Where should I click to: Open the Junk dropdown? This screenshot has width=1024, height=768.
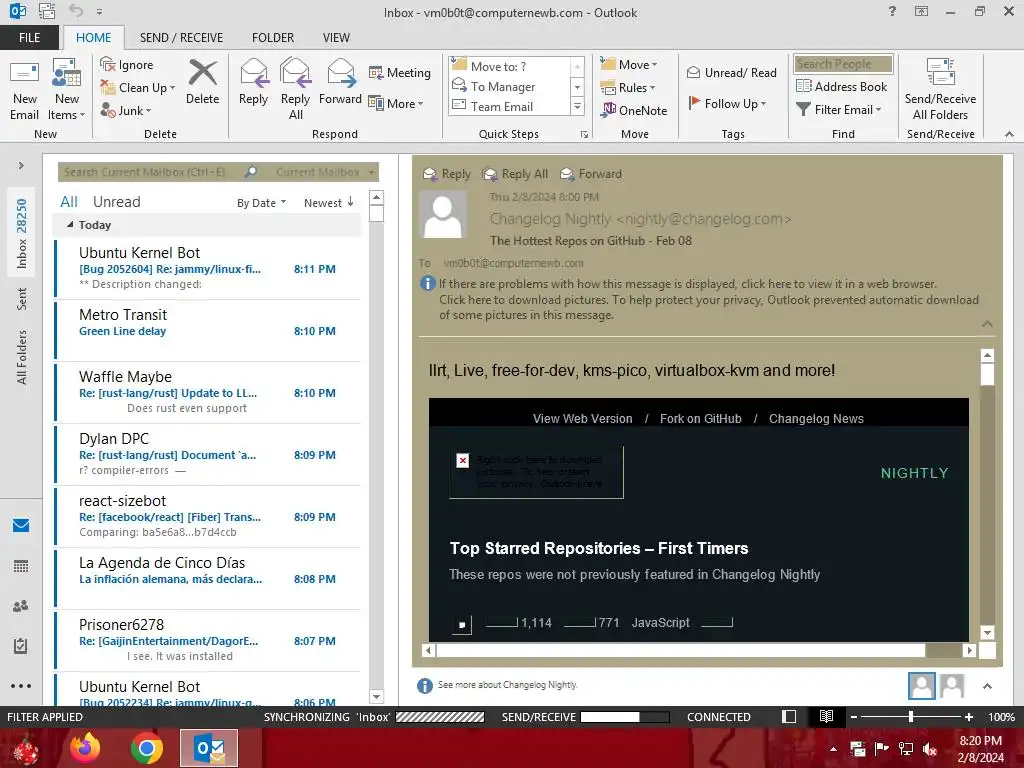pyautogui.click(x=126, y=110)
